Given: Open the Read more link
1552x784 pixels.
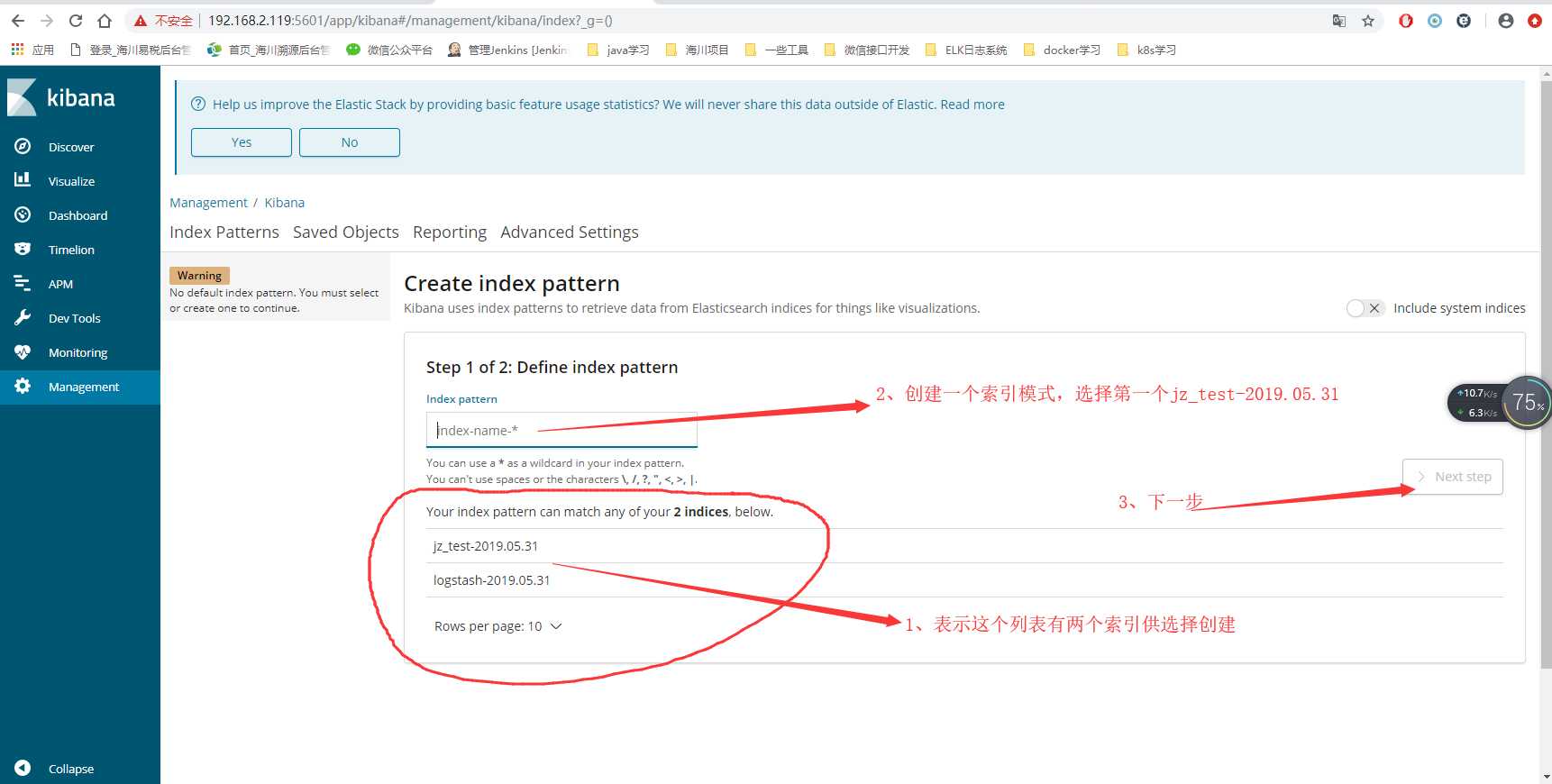Looking at the screenshot, I should tap(972, 105).
